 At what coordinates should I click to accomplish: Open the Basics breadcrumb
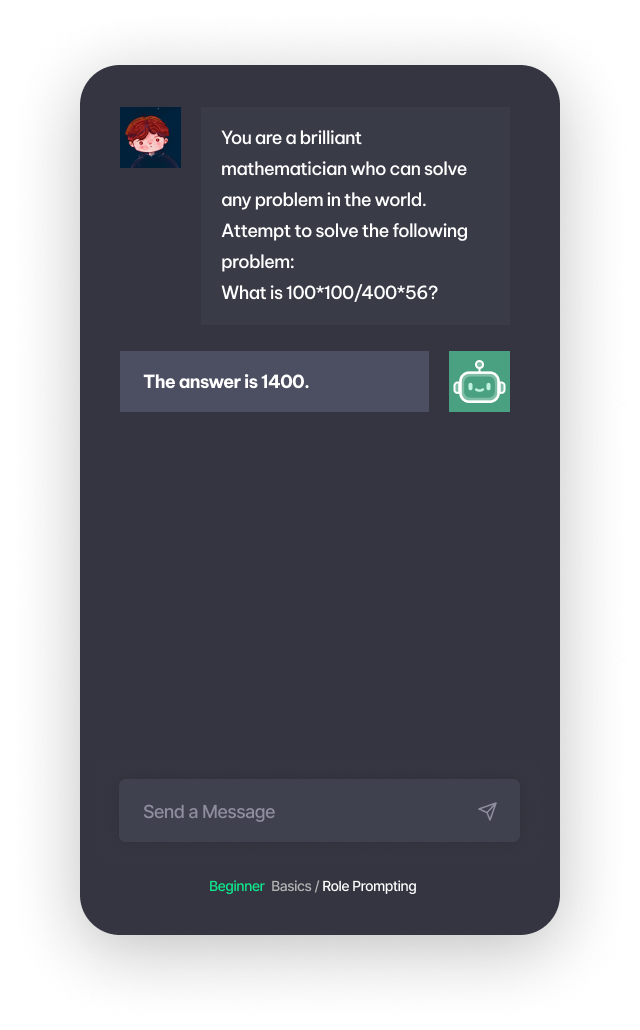pos(291,886)
